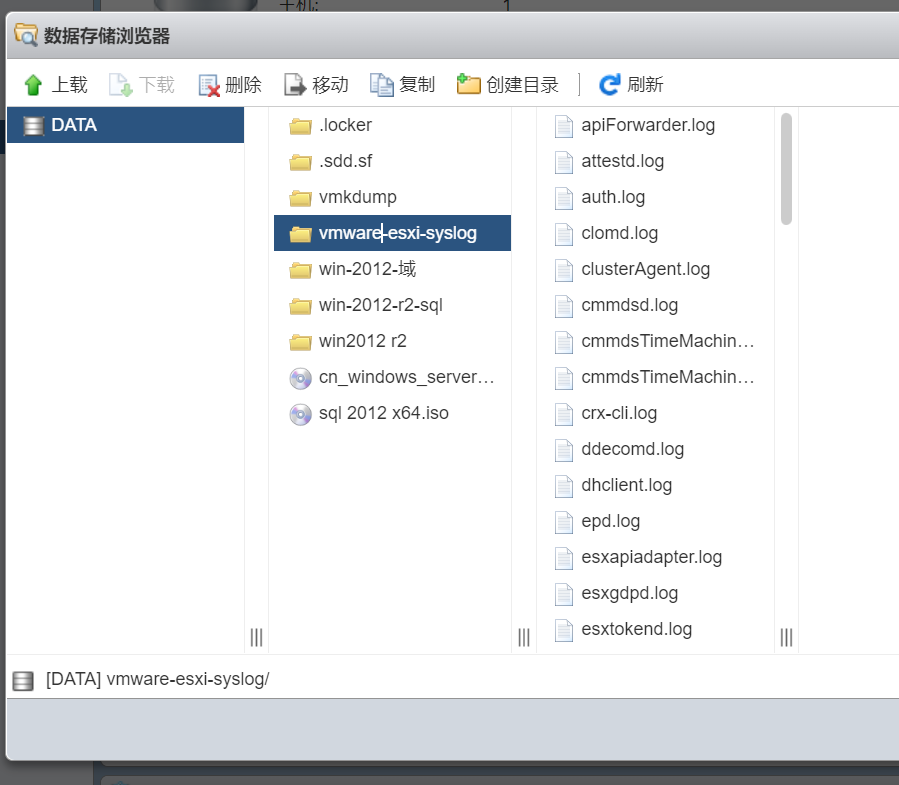Select clusterAgent.log file
Image resolution: width=899 pixels, height=785 pixels.
point(656,269)
